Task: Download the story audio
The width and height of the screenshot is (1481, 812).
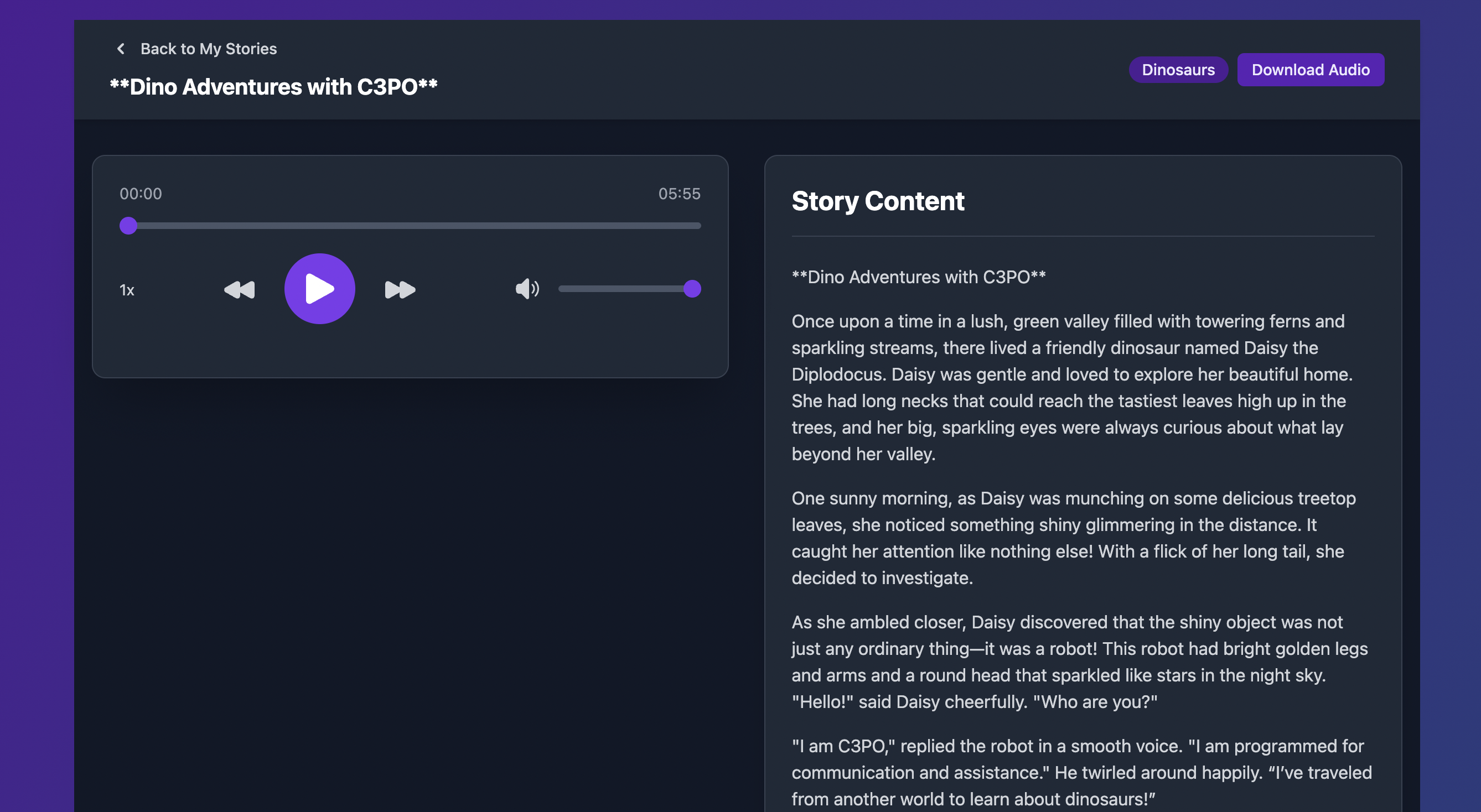Action: click(x=1310, y=70)
